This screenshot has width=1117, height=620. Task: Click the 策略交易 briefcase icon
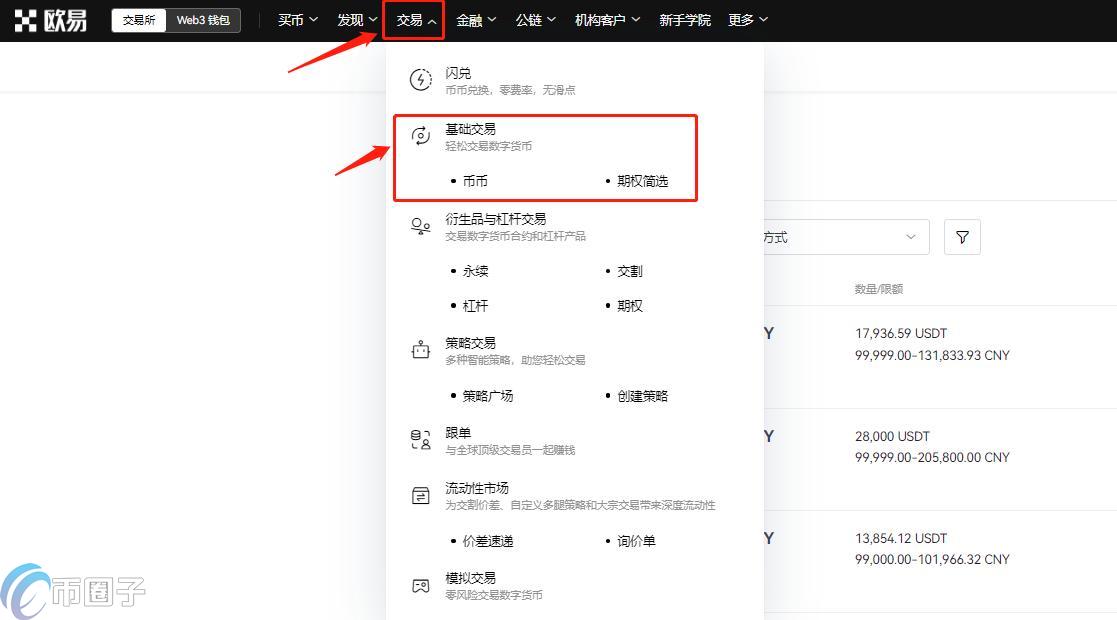pyautogui.click(x=420, y=349)
